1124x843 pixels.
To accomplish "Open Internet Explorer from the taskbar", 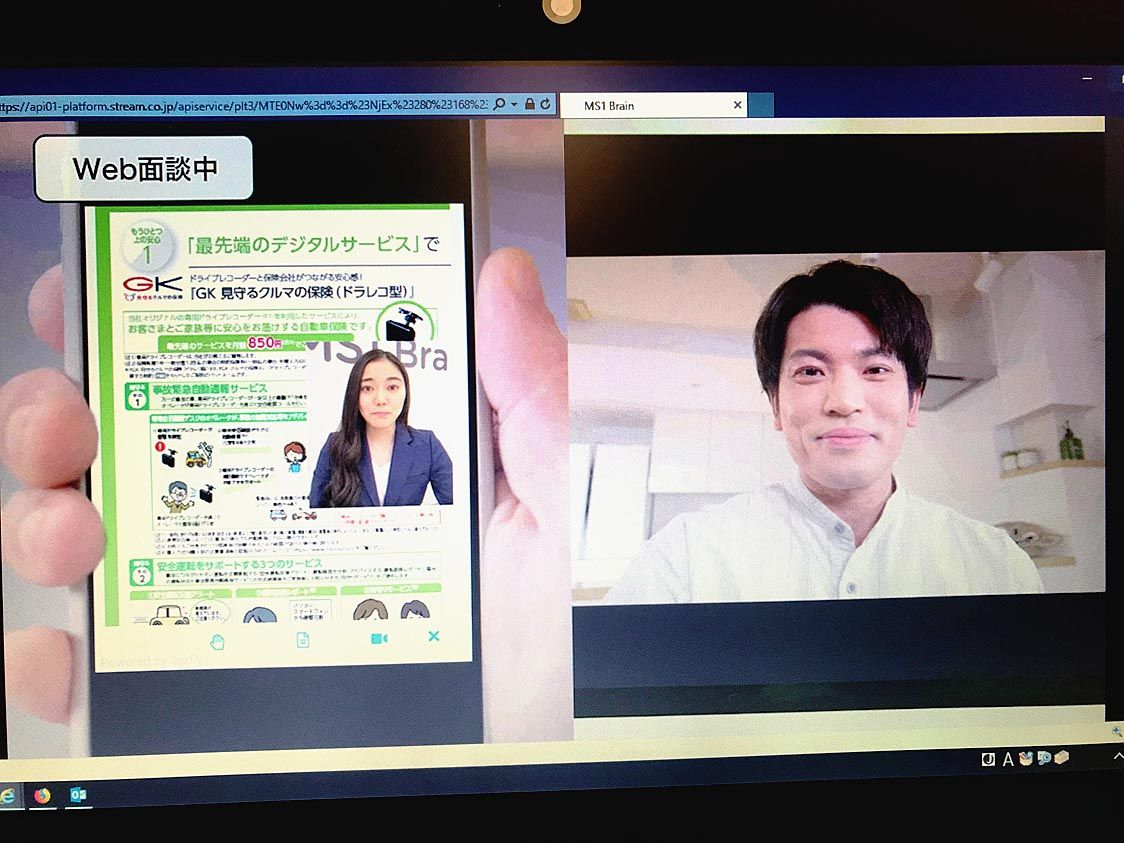I will pyautogui.click(x=8, y=796).
